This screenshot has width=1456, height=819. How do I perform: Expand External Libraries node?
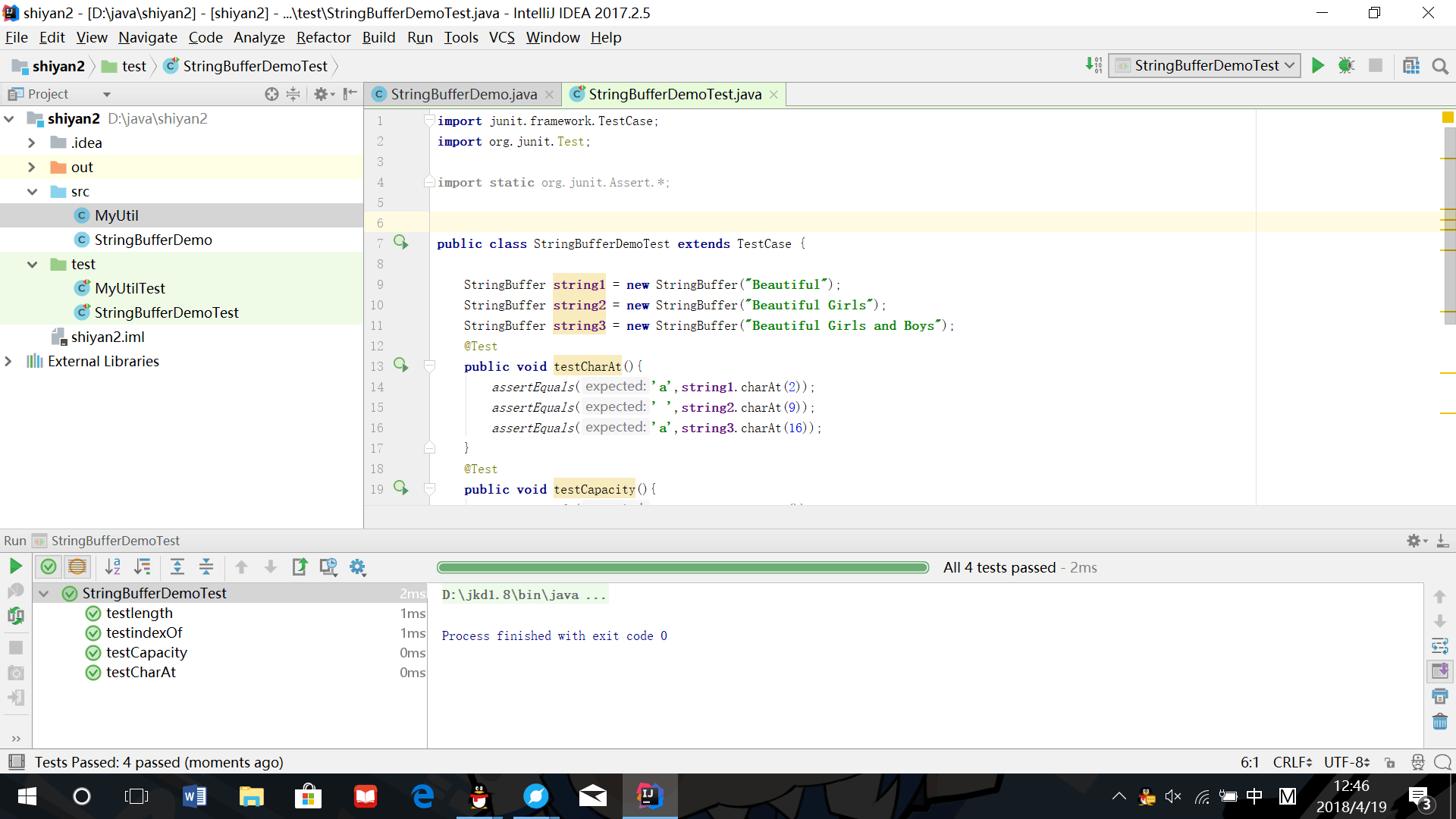[8, 362]
